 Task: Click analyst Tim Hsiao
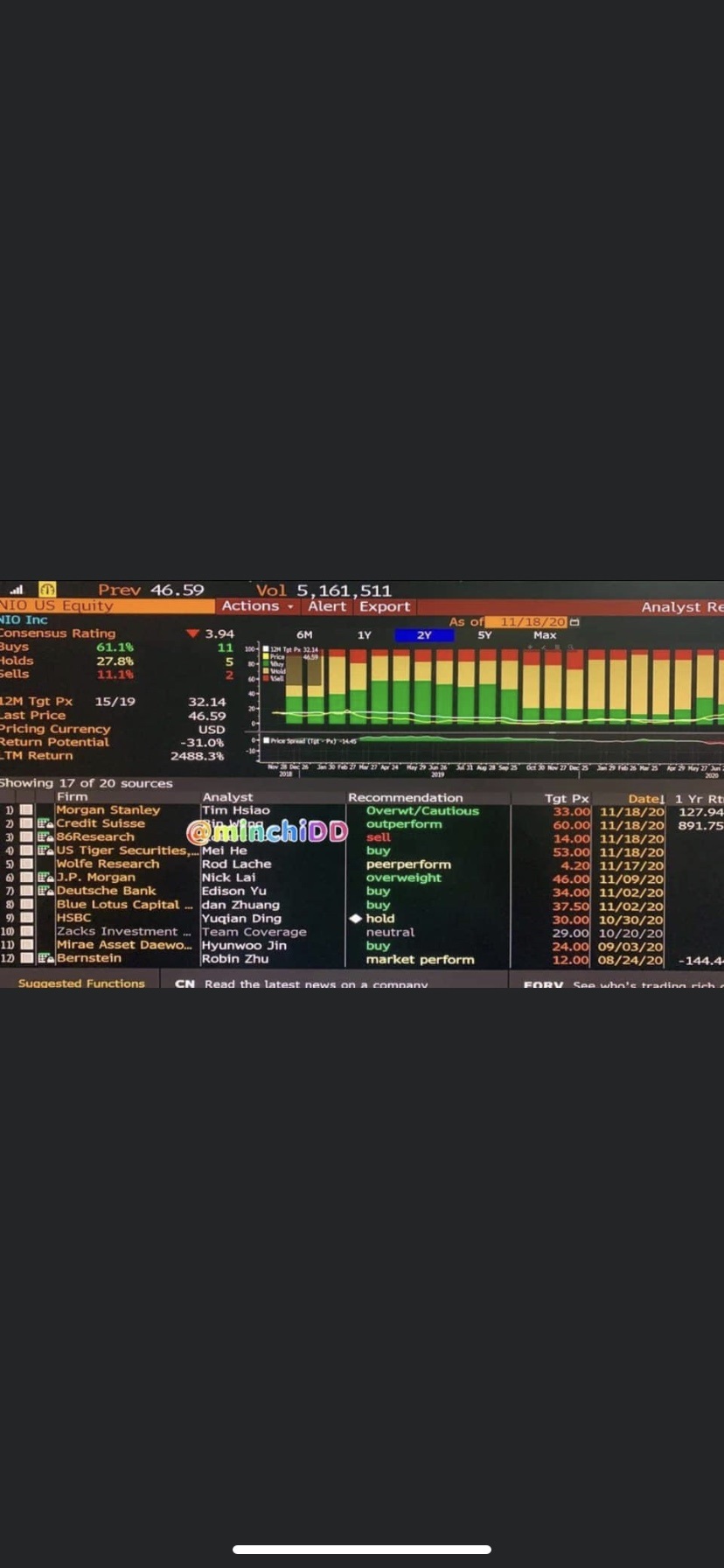pyautogui.click(x=236, y=810)
